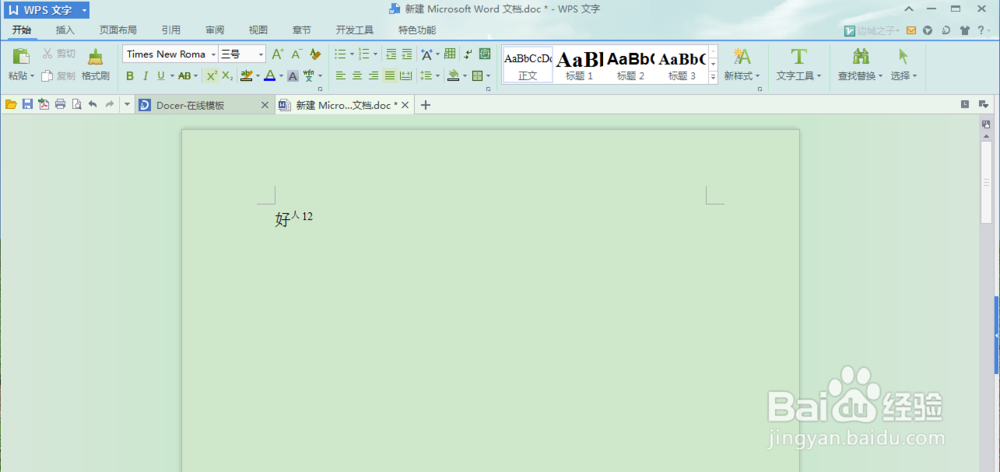The image size is (1000, 472).
Task: Switch to the 引用 ribbon tab
Action: [171, 30]
